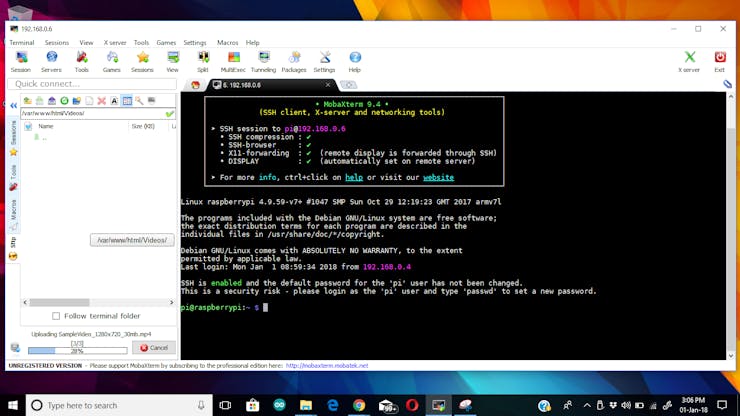740x416 pixels.
Task: Click the file list right scroll arrow
Action: tap(171, 302)
